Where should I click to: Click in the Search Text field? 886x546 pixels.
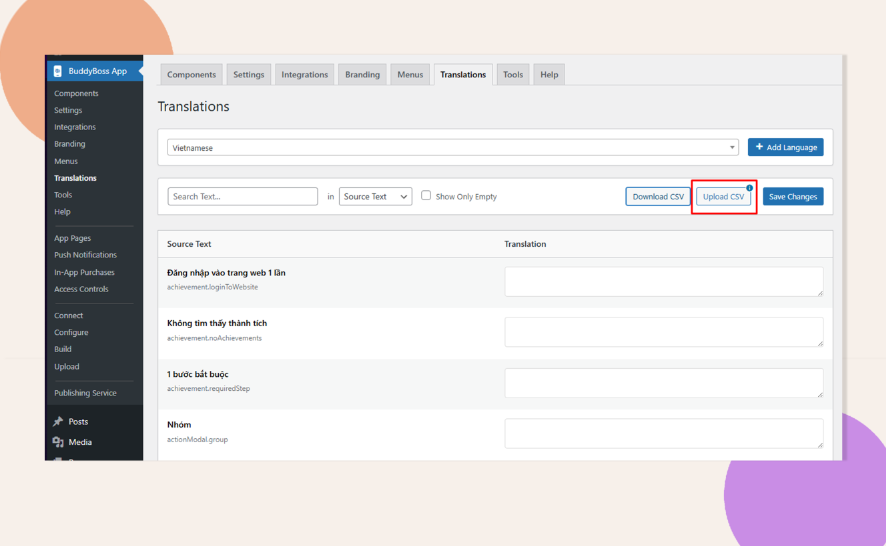242,197
